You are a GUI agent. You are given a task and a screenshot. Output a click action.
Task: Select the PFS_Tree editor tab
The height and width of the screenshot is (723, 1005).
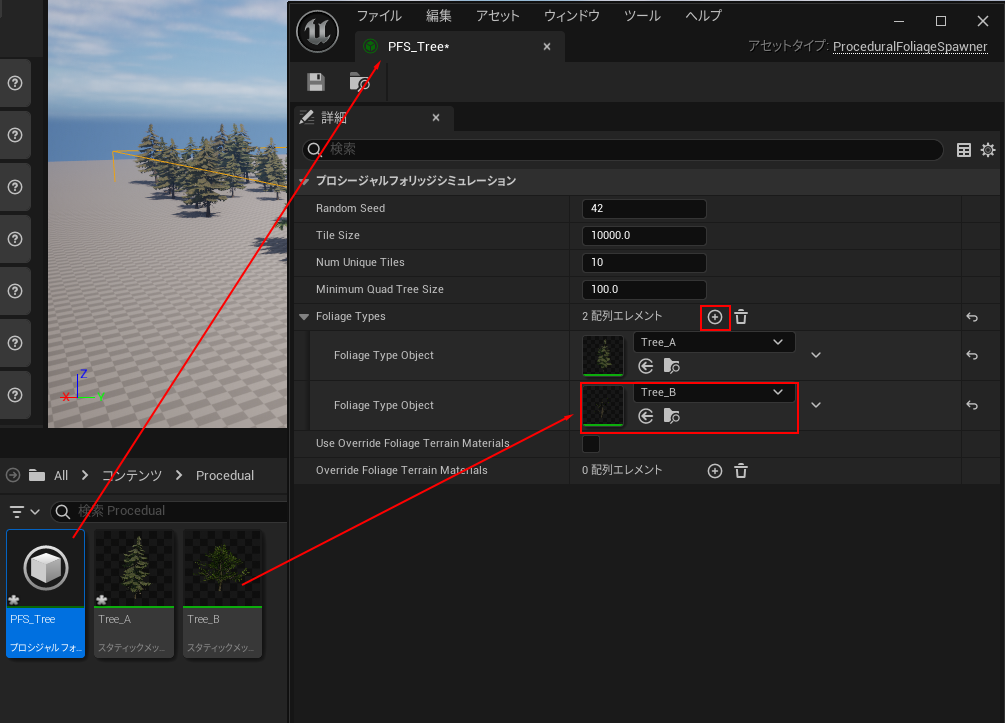click(420, 47)
